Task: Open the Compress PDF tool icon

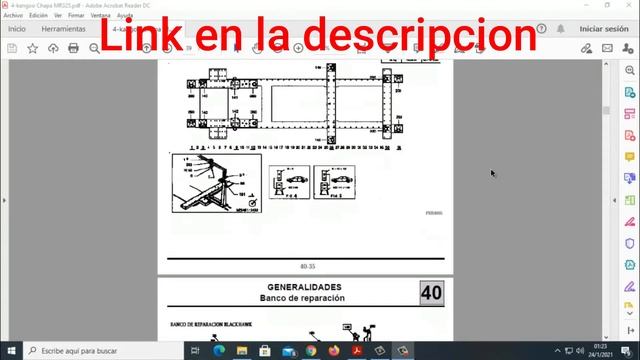Action: (x=630, y=264)
